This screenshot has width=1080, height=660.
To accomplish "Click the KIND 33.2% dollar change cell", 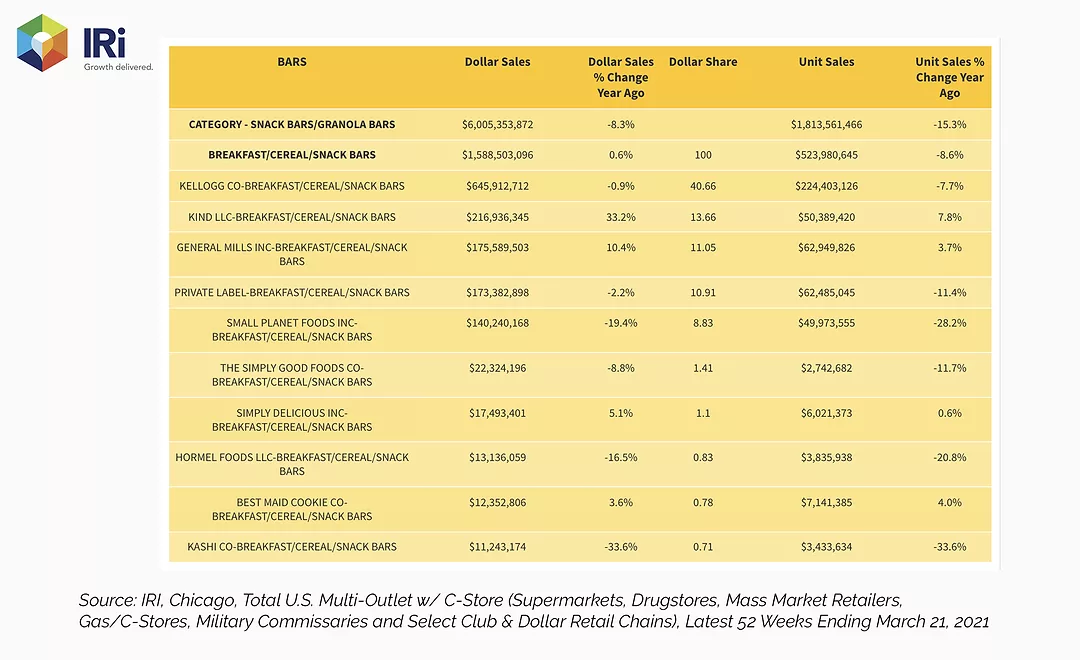I will (621, 217).
